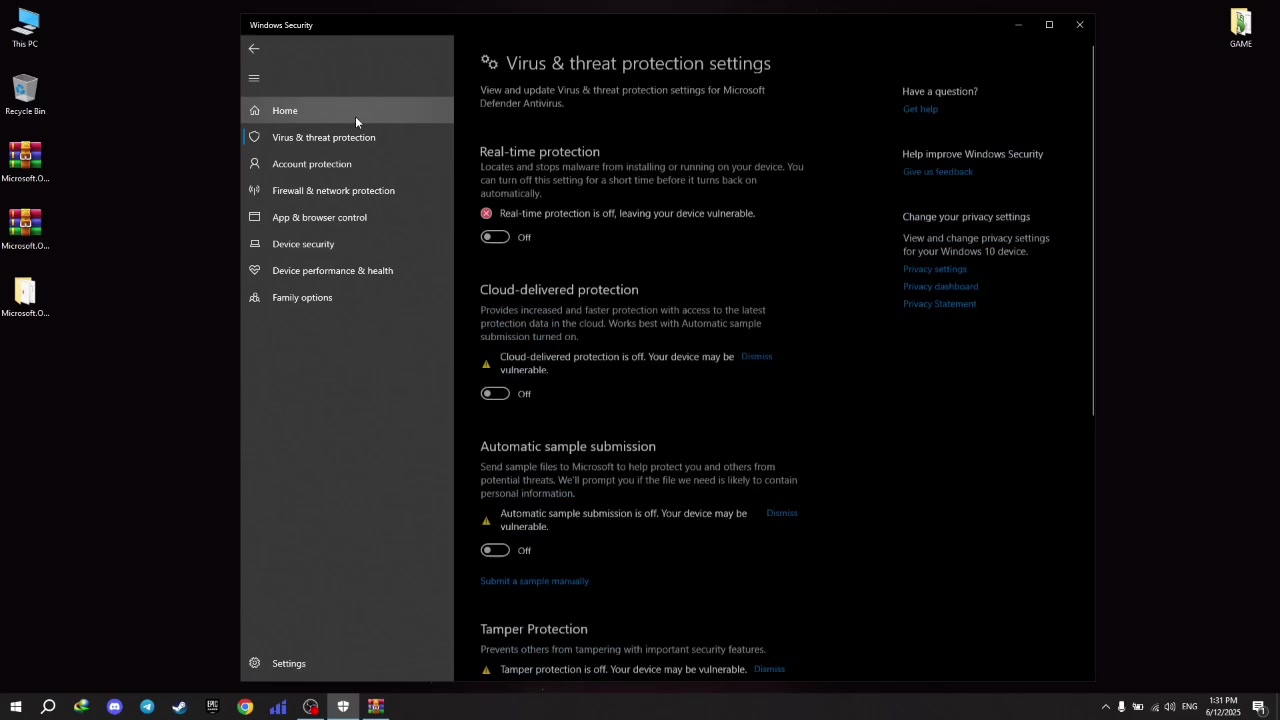
Task: Dismiss the Cloud-delivered protection warning
Action: [757, 356]
